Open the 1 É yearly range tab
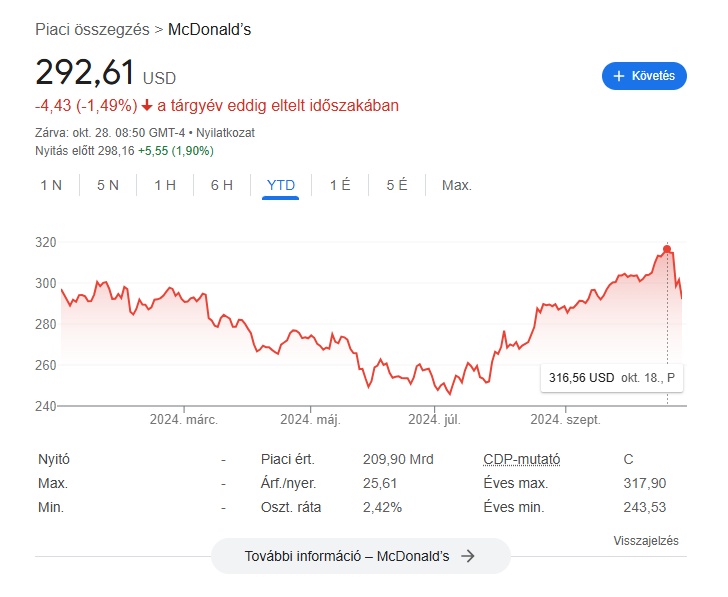 point(340,185)
